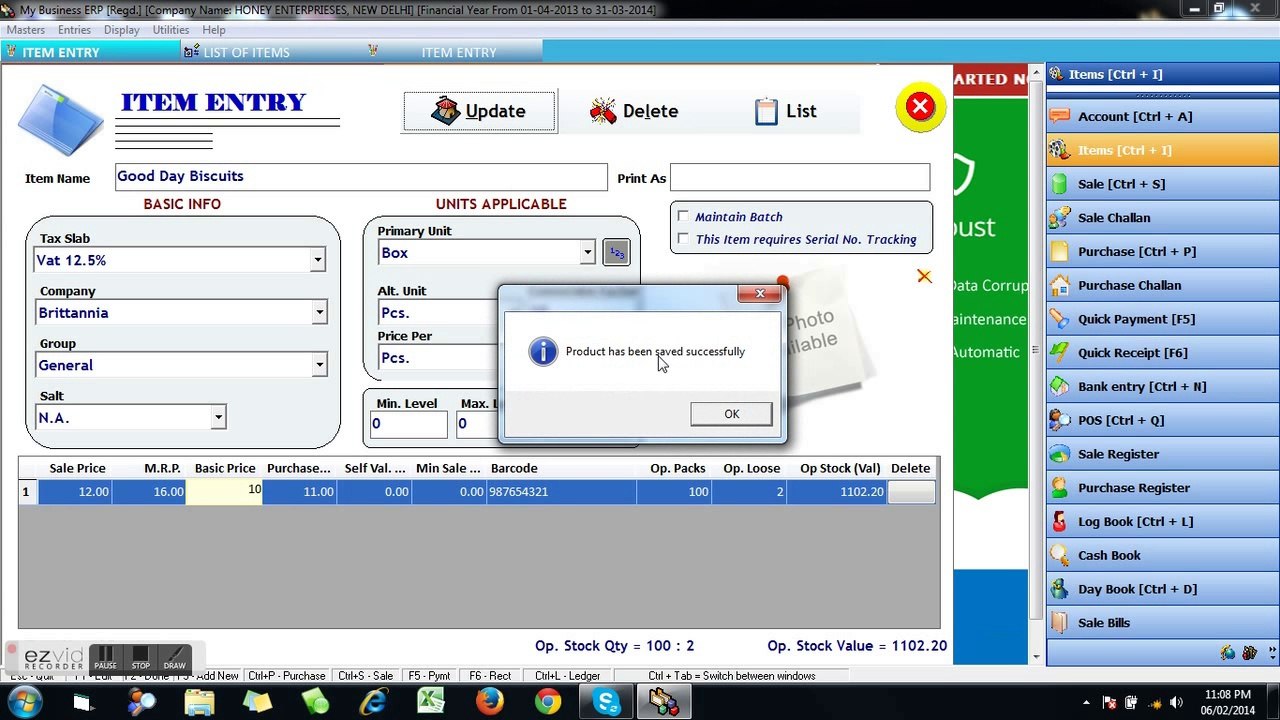Enable This Item requires Serial No. Tracking
Screen dimensions: 1280x720
[x=683, y=239]
